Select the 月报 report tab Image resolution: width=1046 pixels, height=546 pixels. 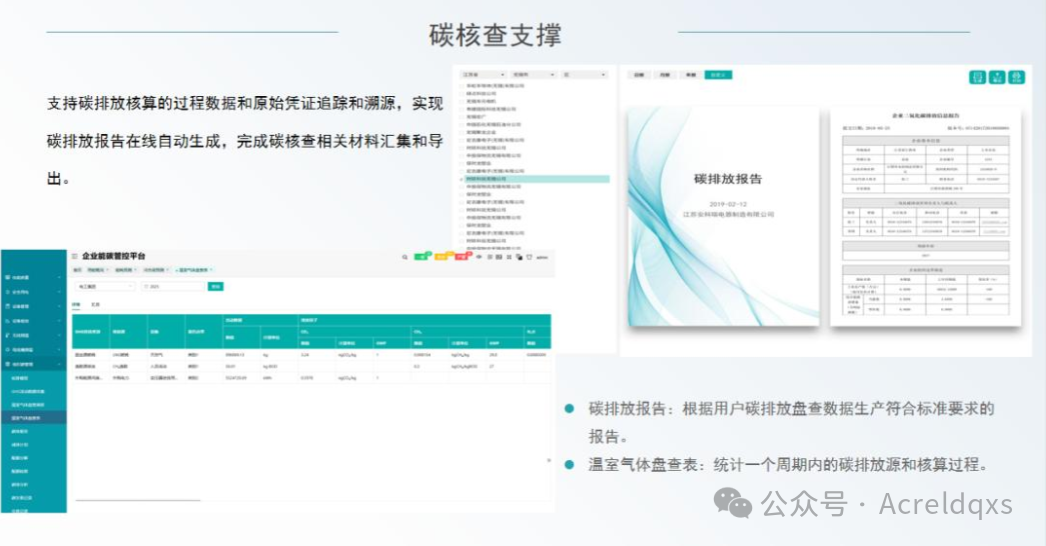point(665,75)
